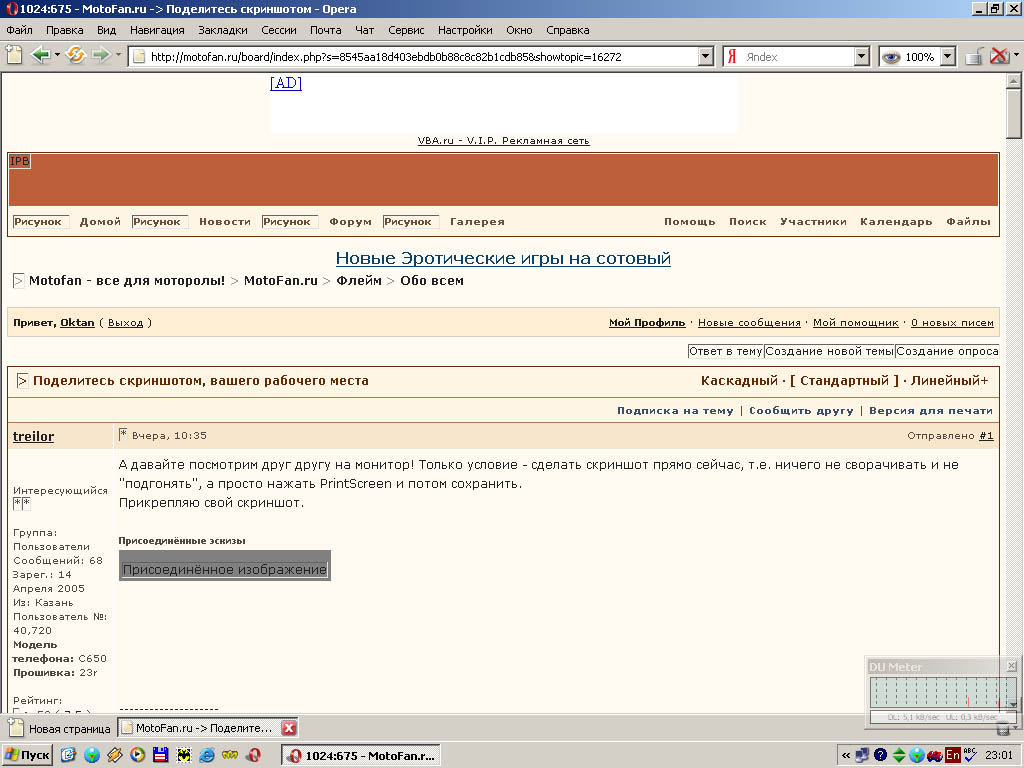Click the eye icon next to 100% zoom
Viewport: 1024px width, 768px height.
(x=890, y=57)
